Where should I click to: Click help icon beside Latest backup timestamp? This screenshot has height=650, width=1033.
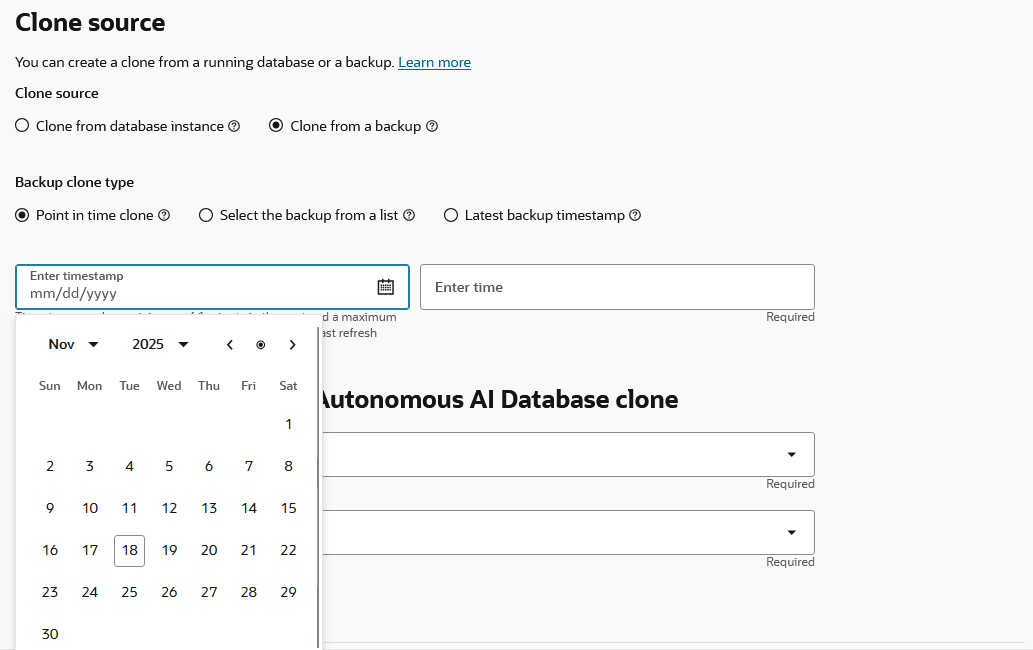pyautogui.click(x=635, y=215)
